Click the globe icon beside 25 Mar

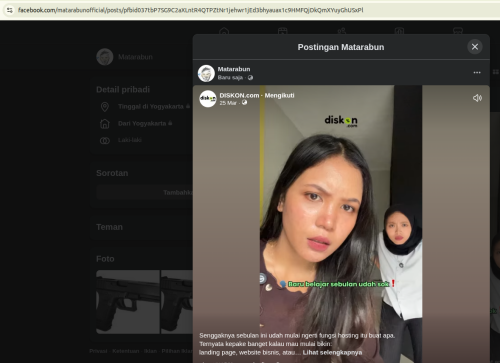point(244,103)
